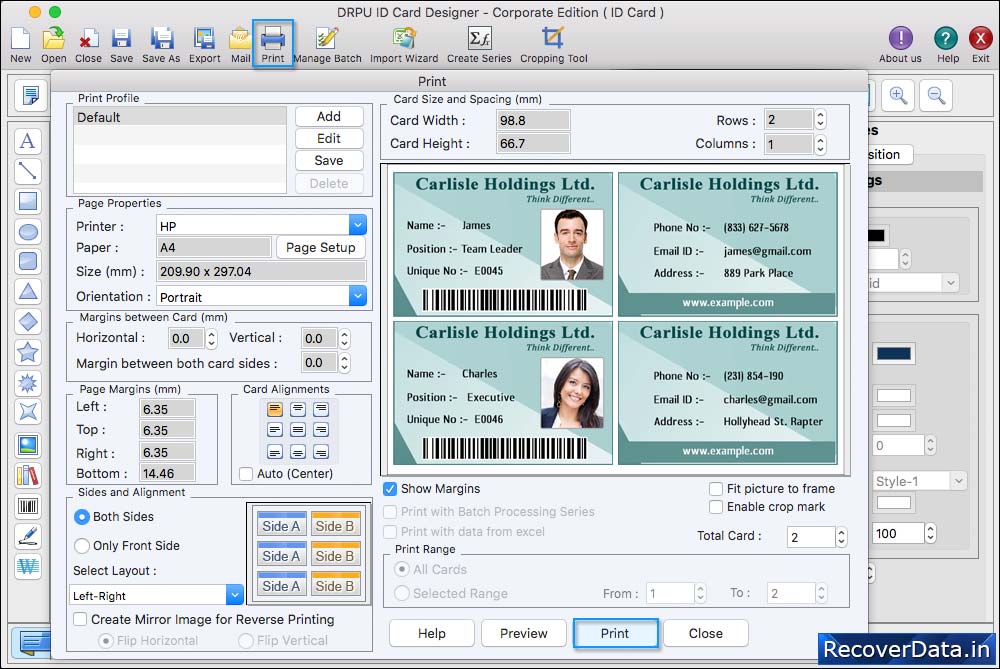Select the Both Sides radio button
1000x669 pixels.
82,517
